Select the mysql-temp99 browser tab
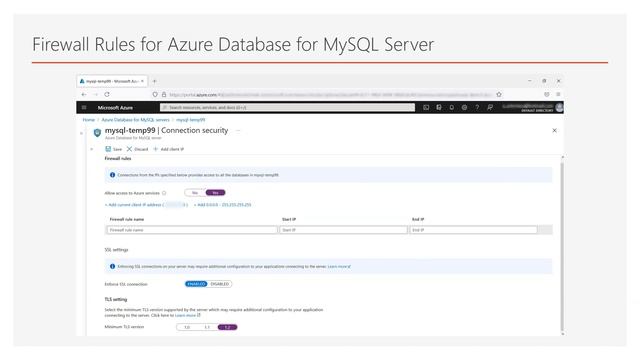 pos(112,81)
